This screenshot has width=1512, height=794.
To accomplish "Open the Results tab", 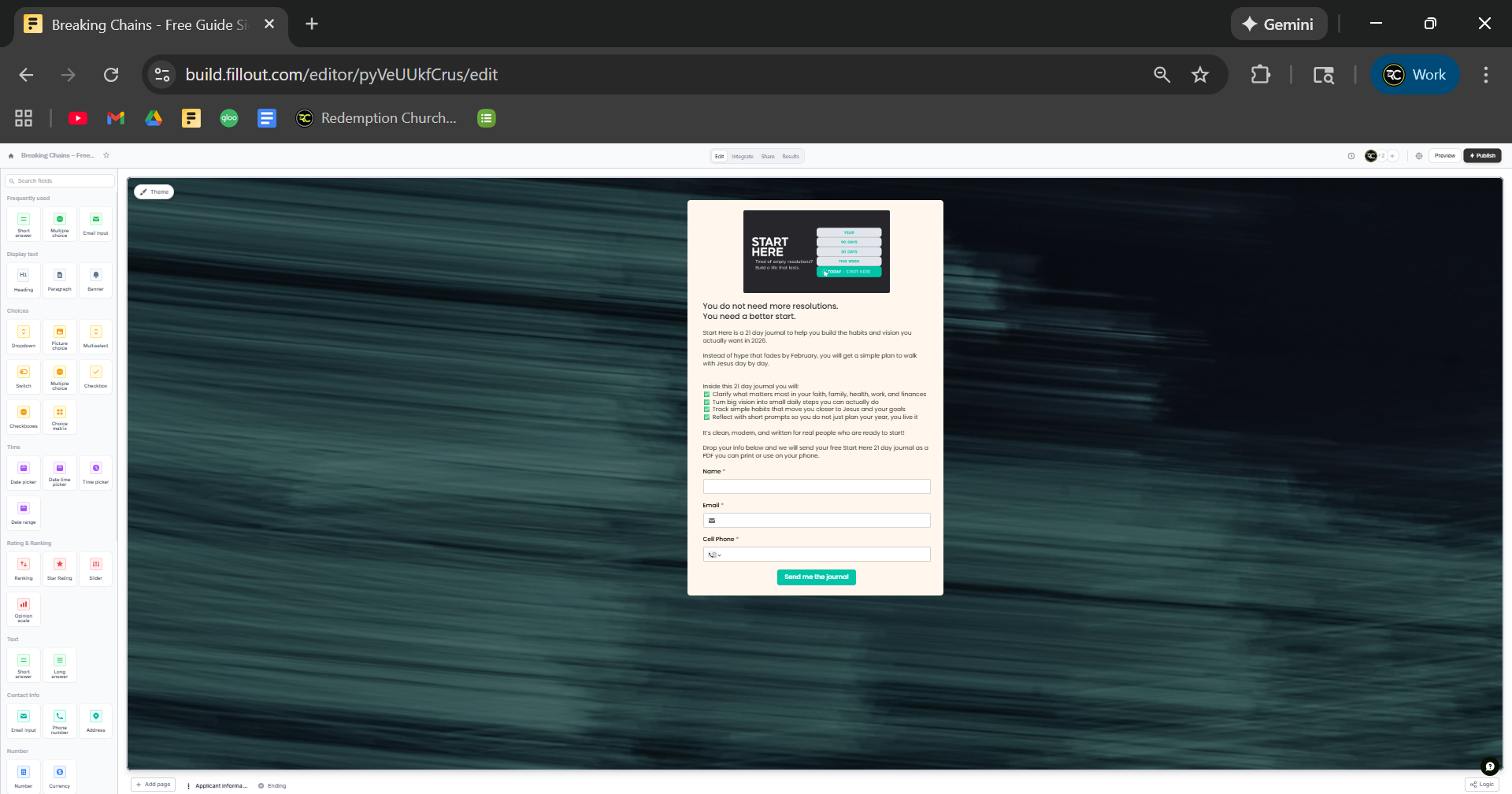I will (791, 157).
